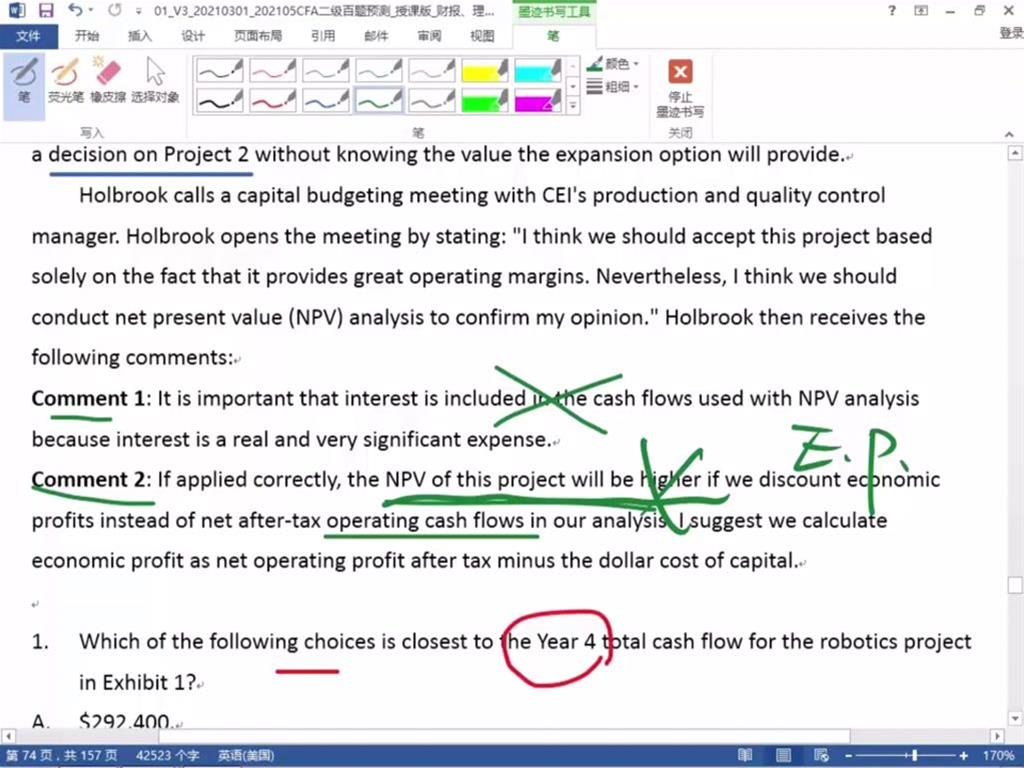The height and width of the screenshot is (768, 1024).
Task: Click the zoom in plus button
Action: coord(963,756)
